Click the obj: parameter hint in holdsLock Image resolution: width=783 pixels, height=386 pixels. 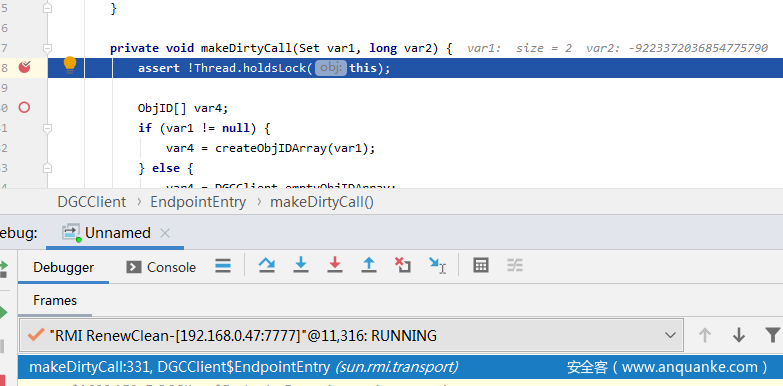tap(331, 68)
